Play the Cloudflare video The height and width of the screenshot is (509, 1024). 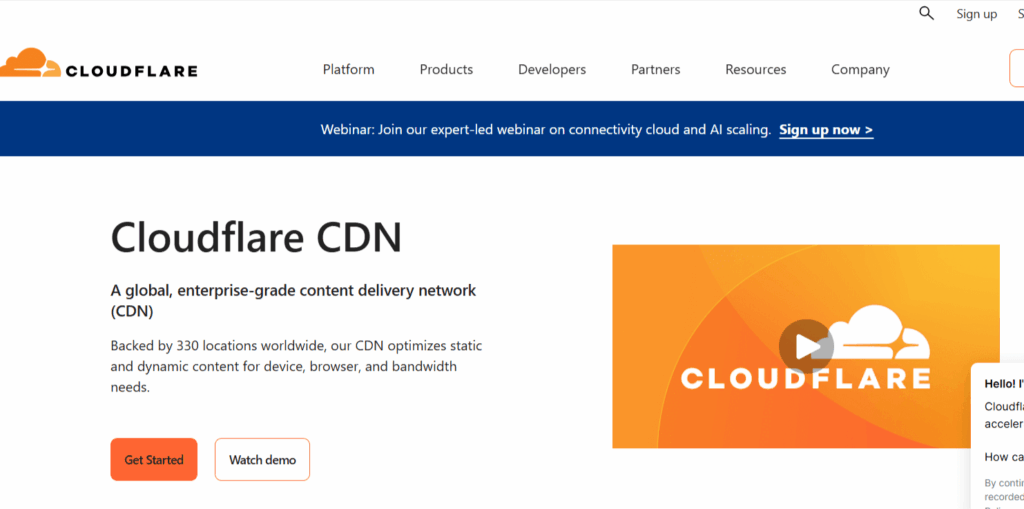pyautogui.click(x=806, y=346)
